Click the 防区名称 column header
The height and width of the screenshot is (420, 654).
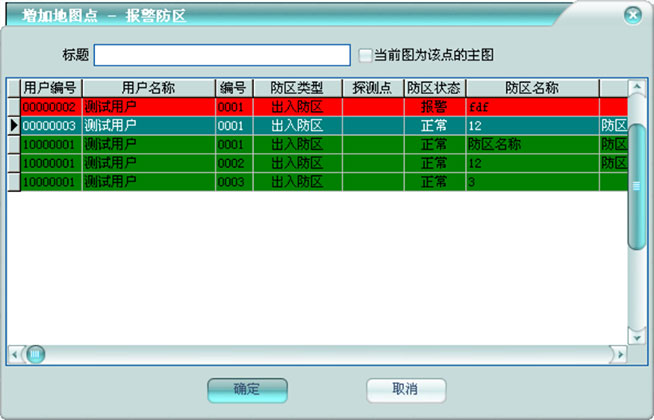click(x=531, y=88)
